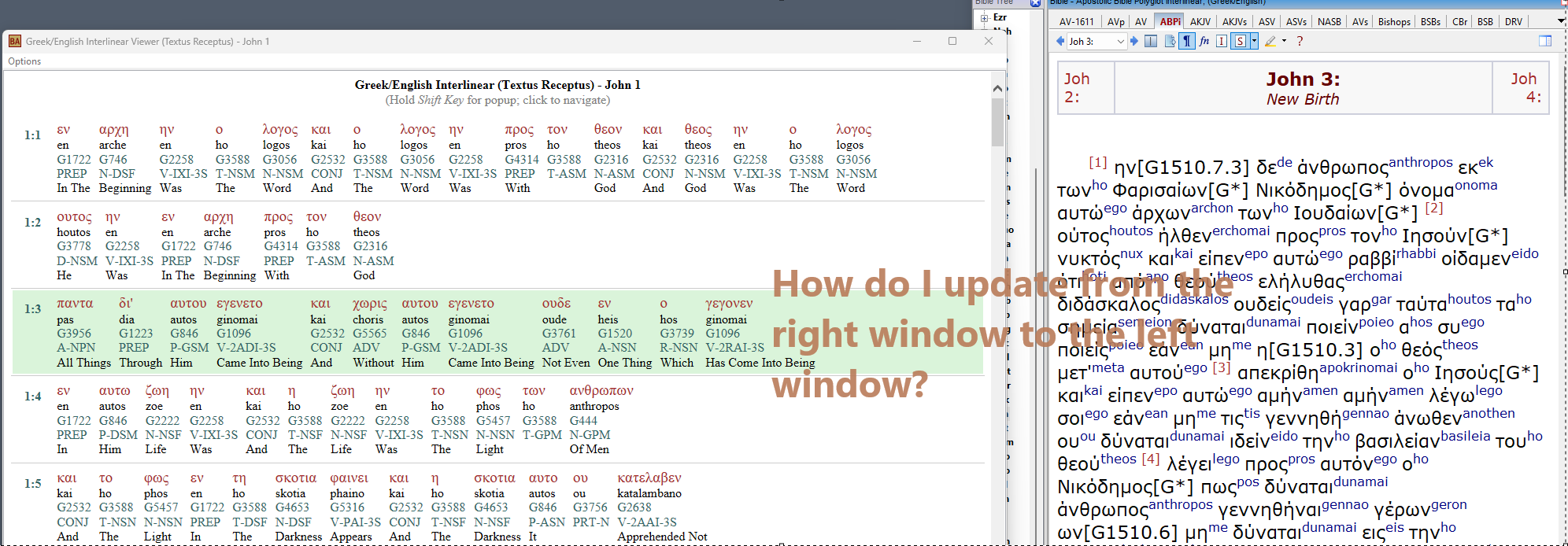Switch to the NASB Bible tab

[x=1329, y=21]
